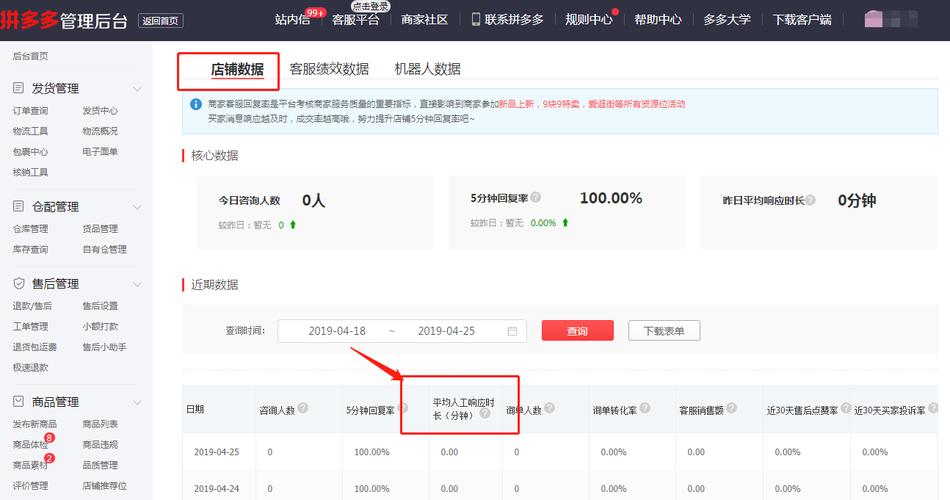Switch to 店铺数据 tab
Screen dimensions: 950x500
tap(237, 69)
